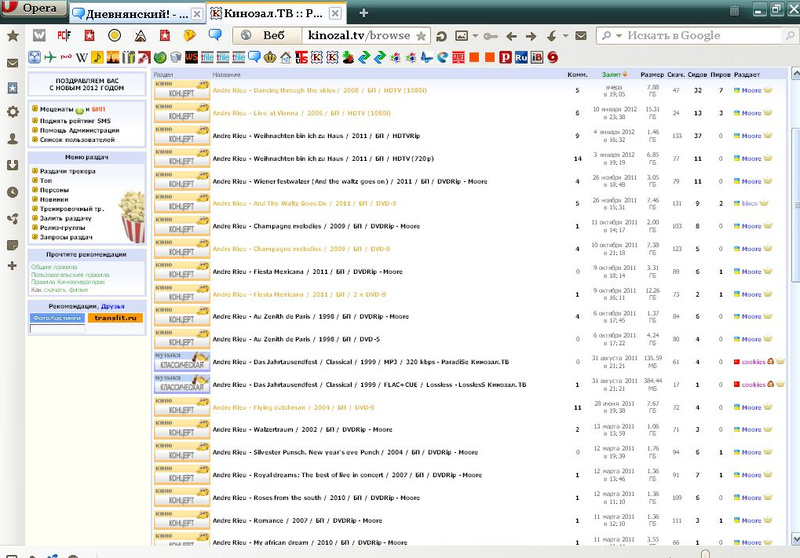Click the reload page icon
800x558 pixels.
[441, 35]
